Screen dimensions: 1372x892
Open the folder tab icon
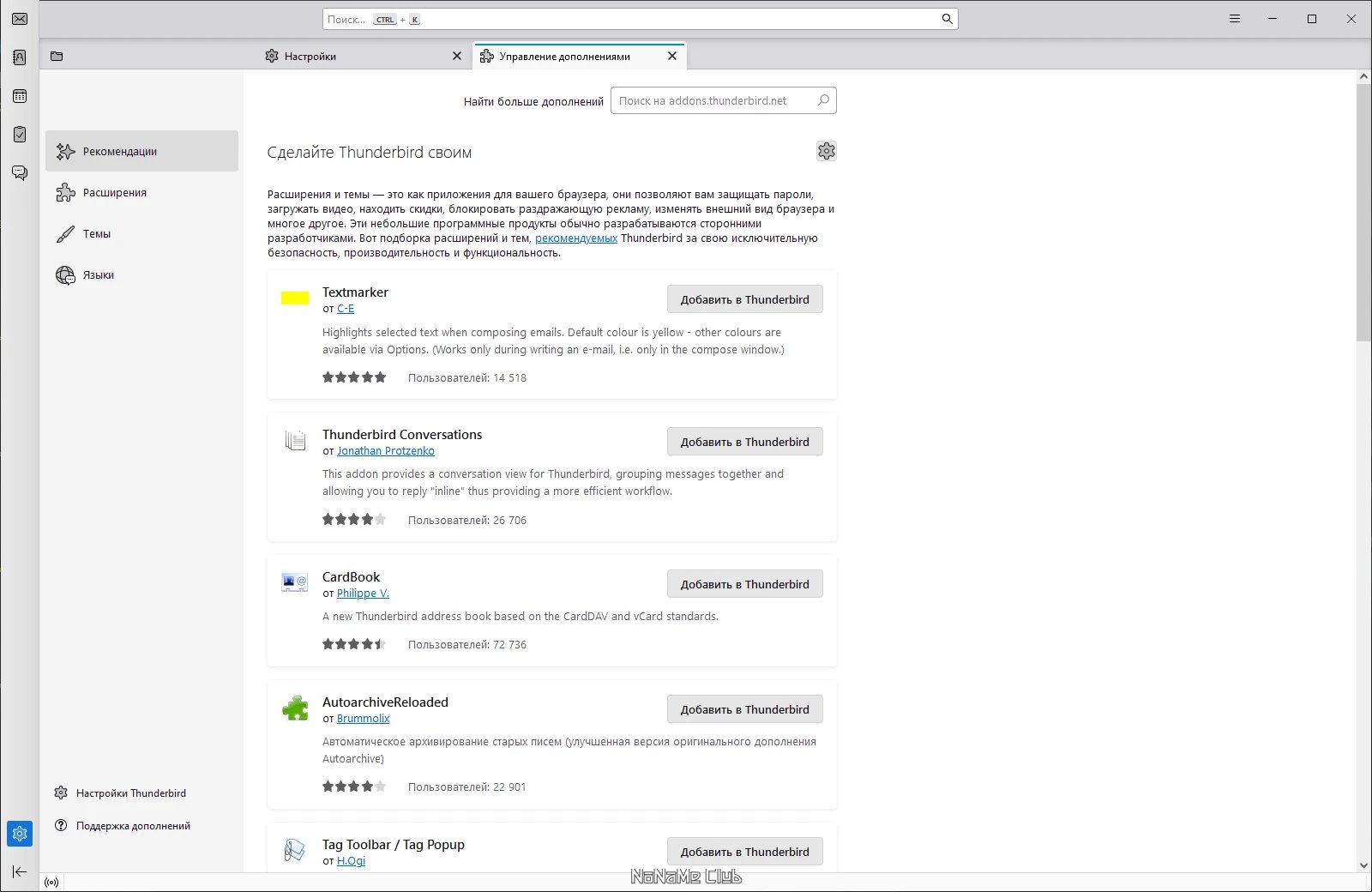coord(57,57)
